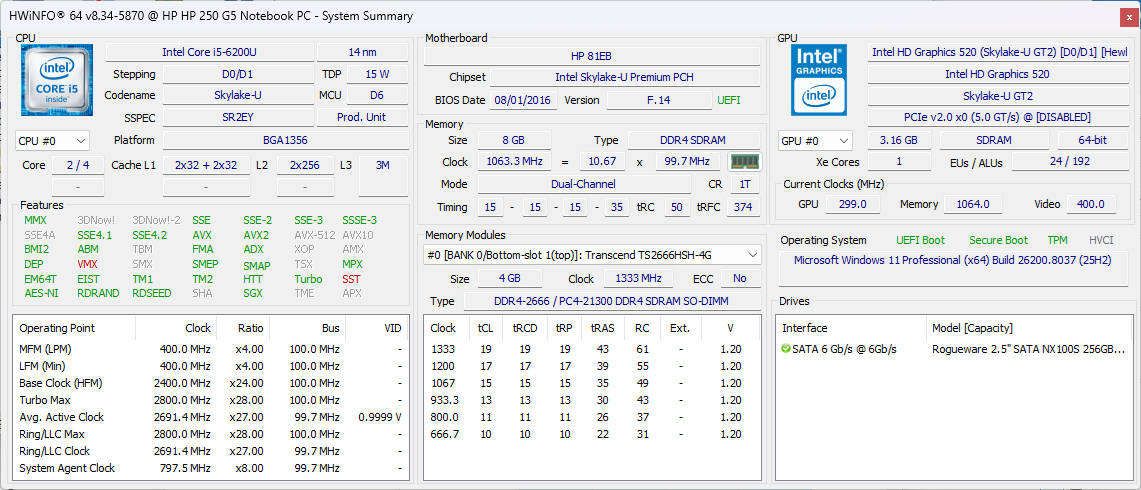Click the Codename value Skylake-U
1141x490 pixels.
pos(237,95)
